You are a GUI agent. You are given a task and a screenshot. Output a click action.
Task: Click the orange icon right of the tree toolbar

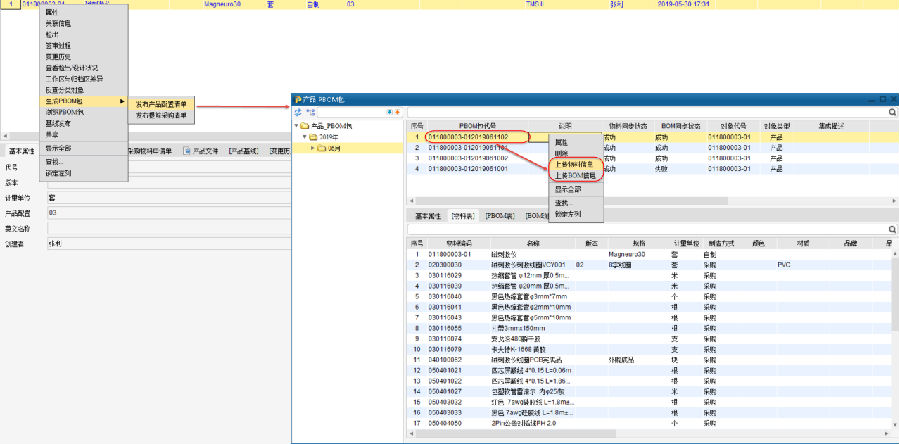click(397, 112)
